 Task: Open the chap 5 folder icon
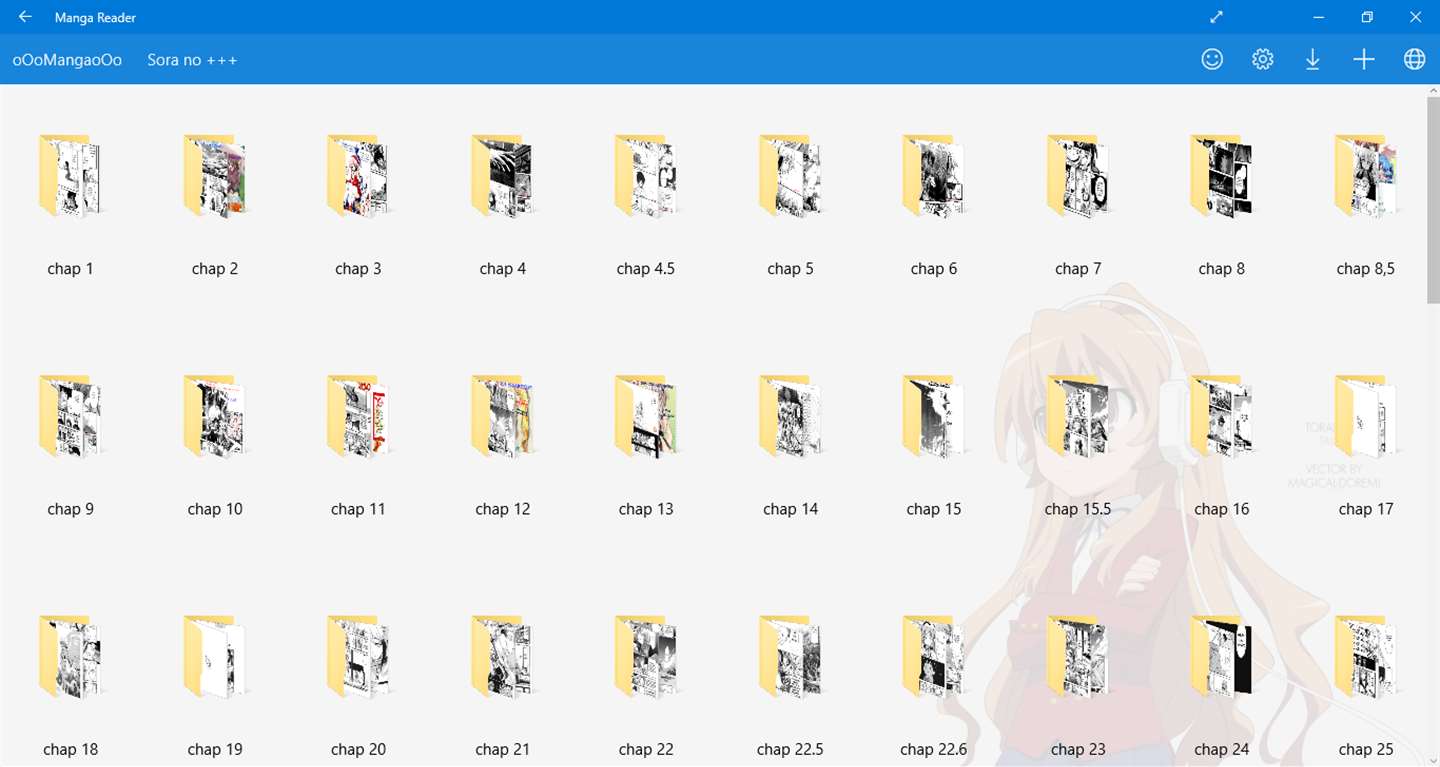click(x=791, y=177)
